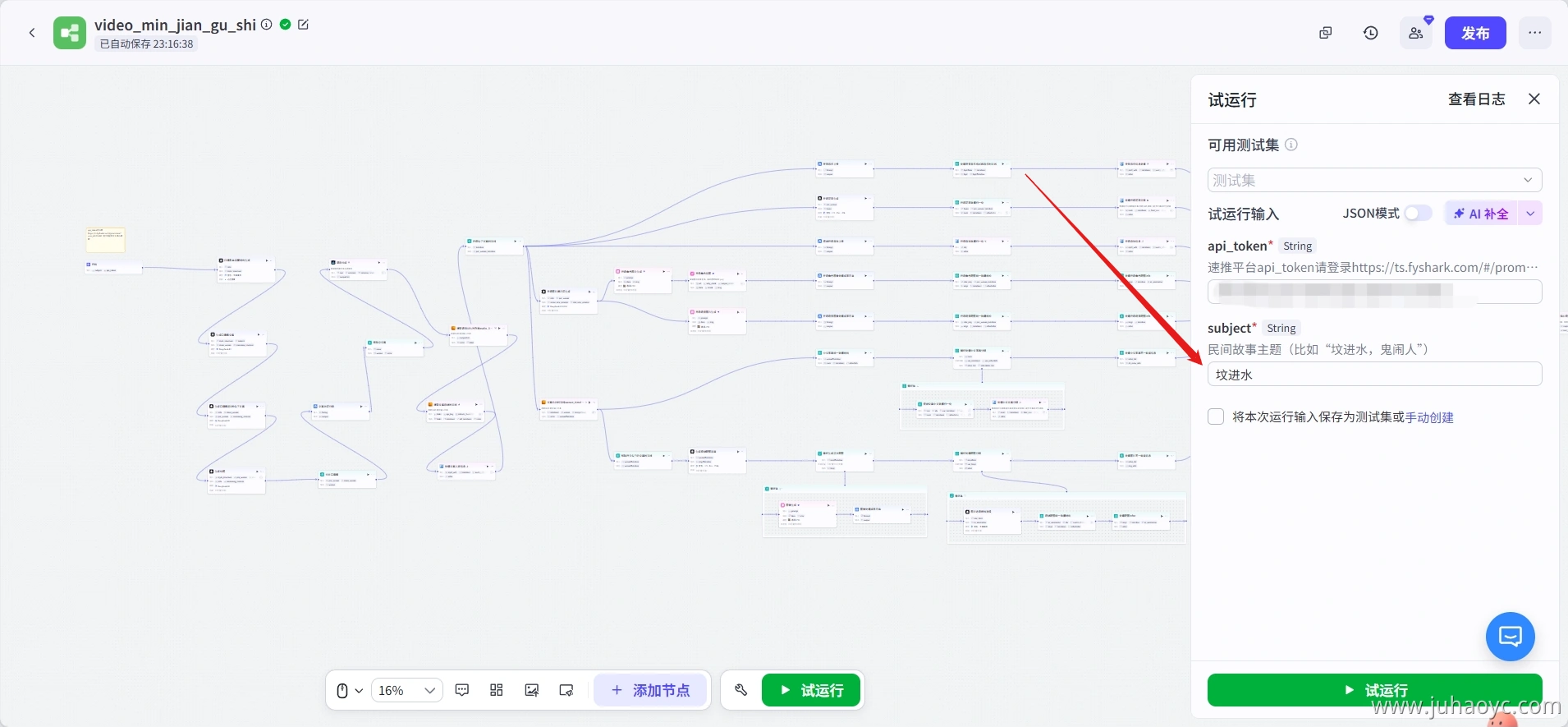The image size is (1568, 727).
Task: Show info tooltip for 可用测试集
Action: point(1291,145)
